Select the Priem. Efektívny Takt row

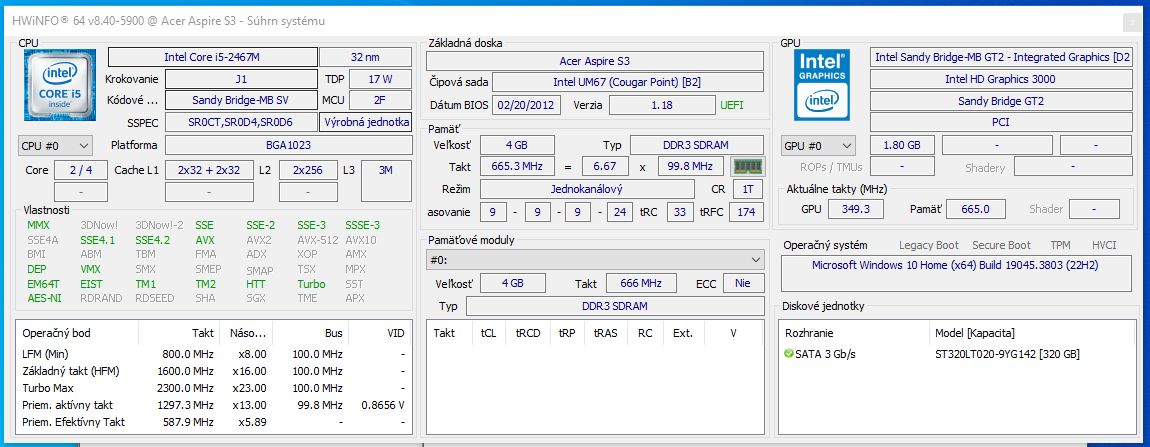pos(213,422)
